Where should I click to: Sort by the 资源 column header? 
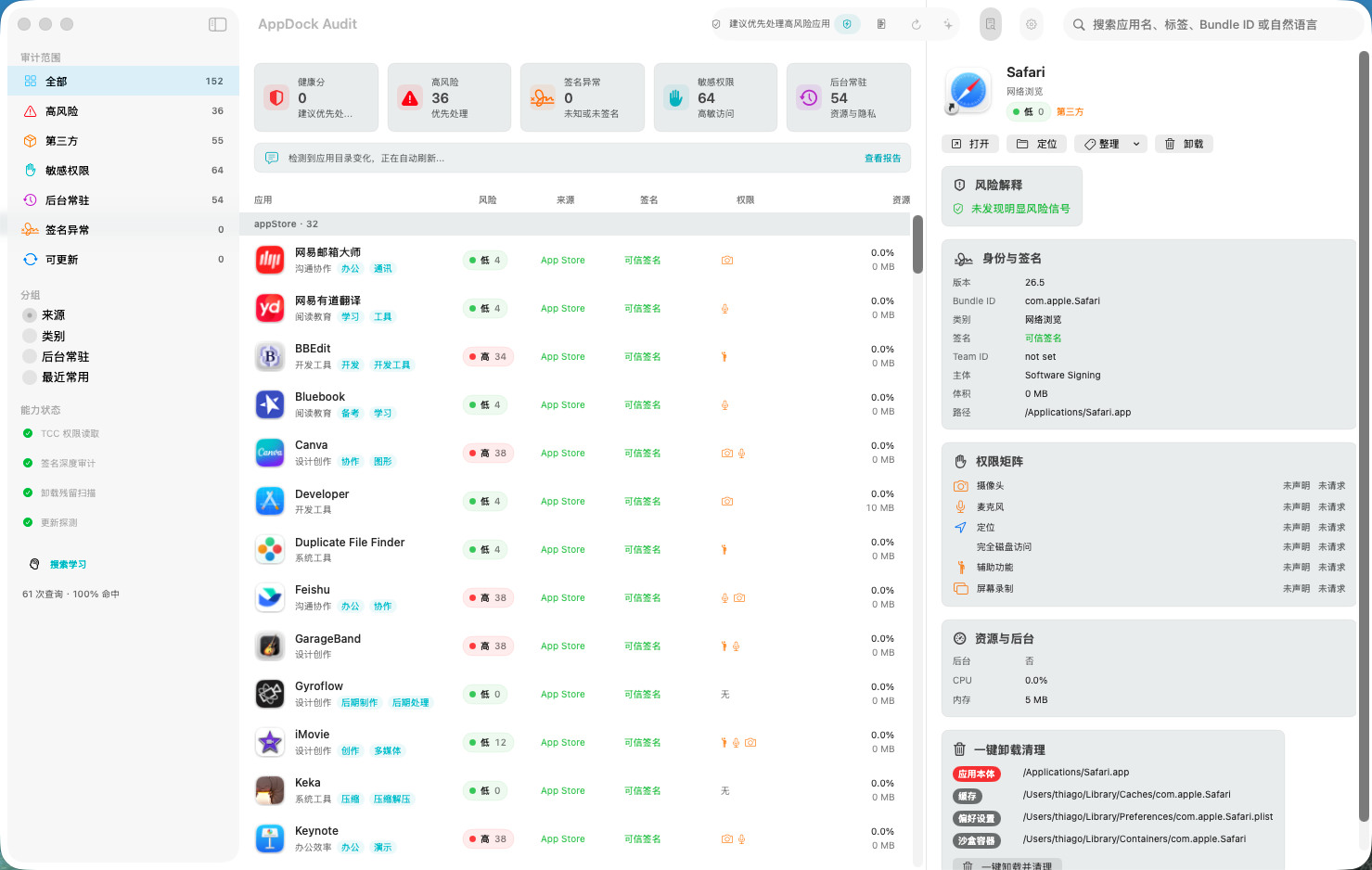pyautogui.click(x=901, y=199)
